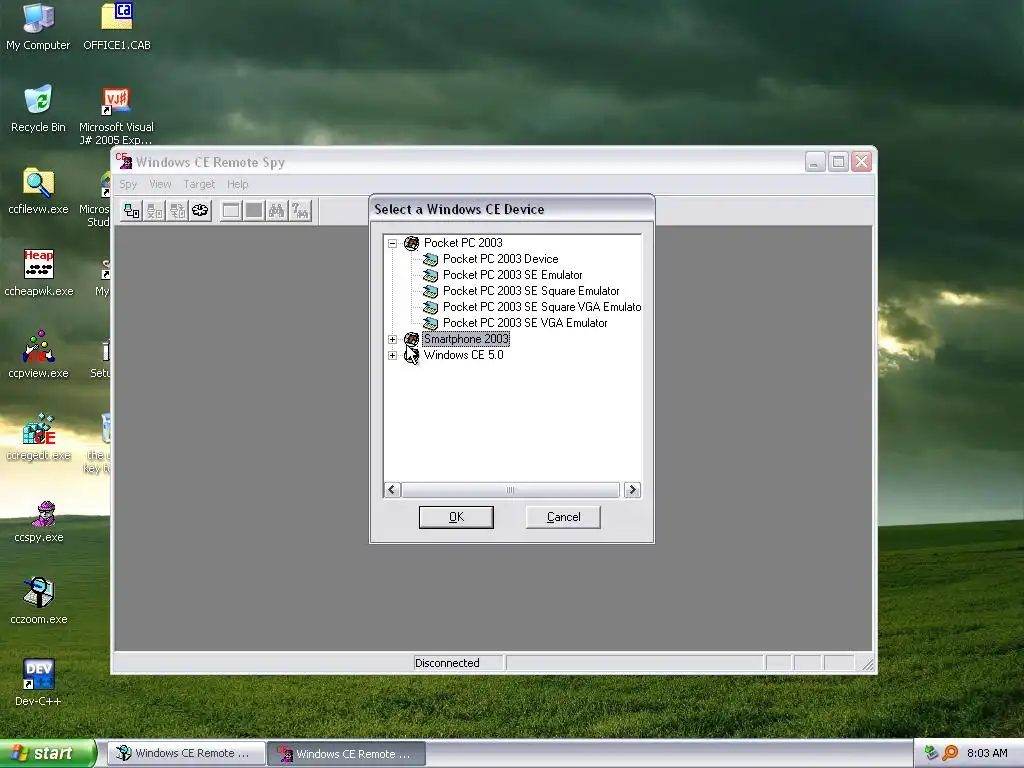
Task: Minimize the Windows CE Remote Spy window
Action: pyautogui.click(x=815, y=161)
